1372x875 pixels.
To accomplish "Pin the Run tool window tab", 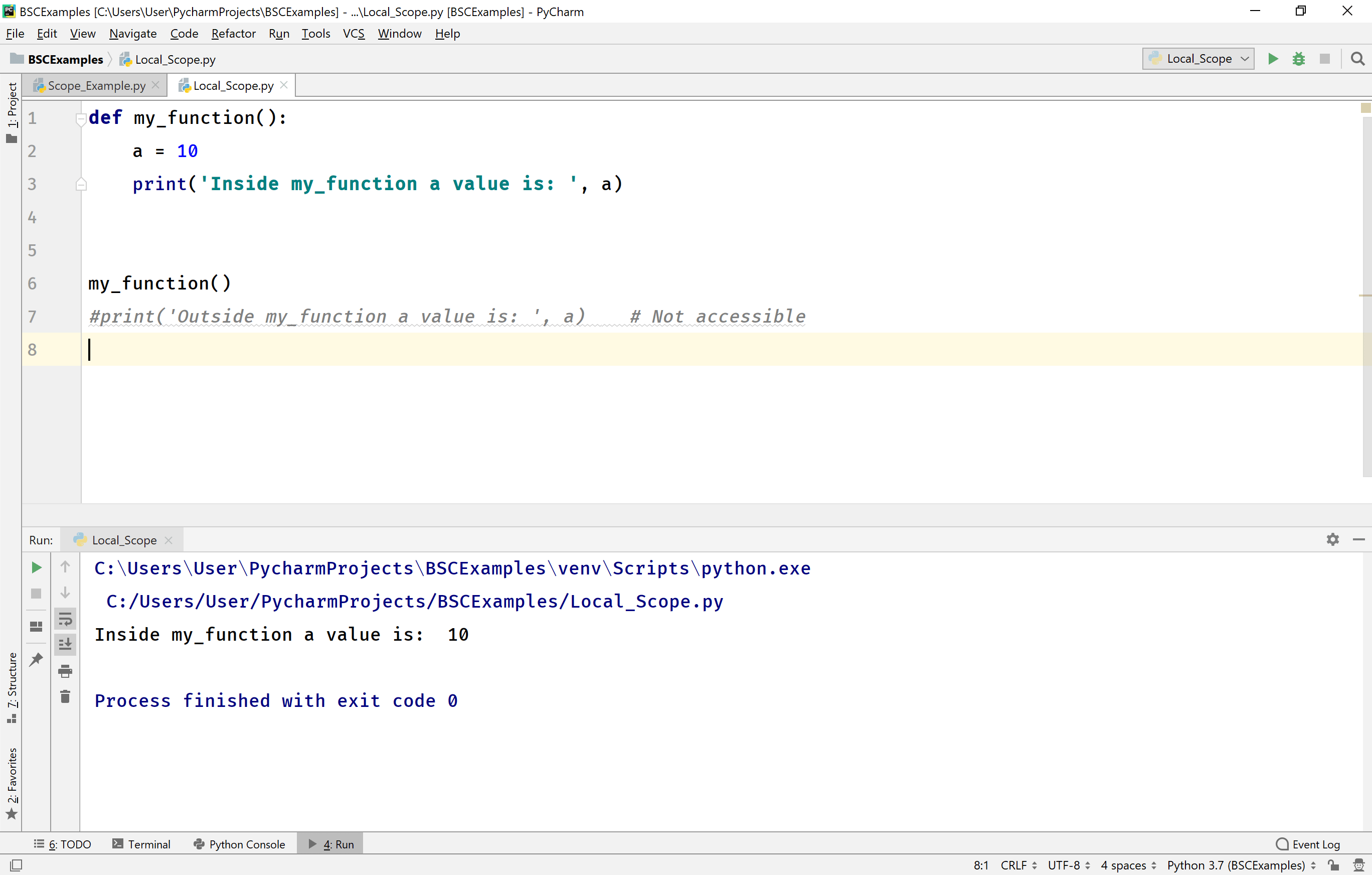I will (x=36, y=659).
